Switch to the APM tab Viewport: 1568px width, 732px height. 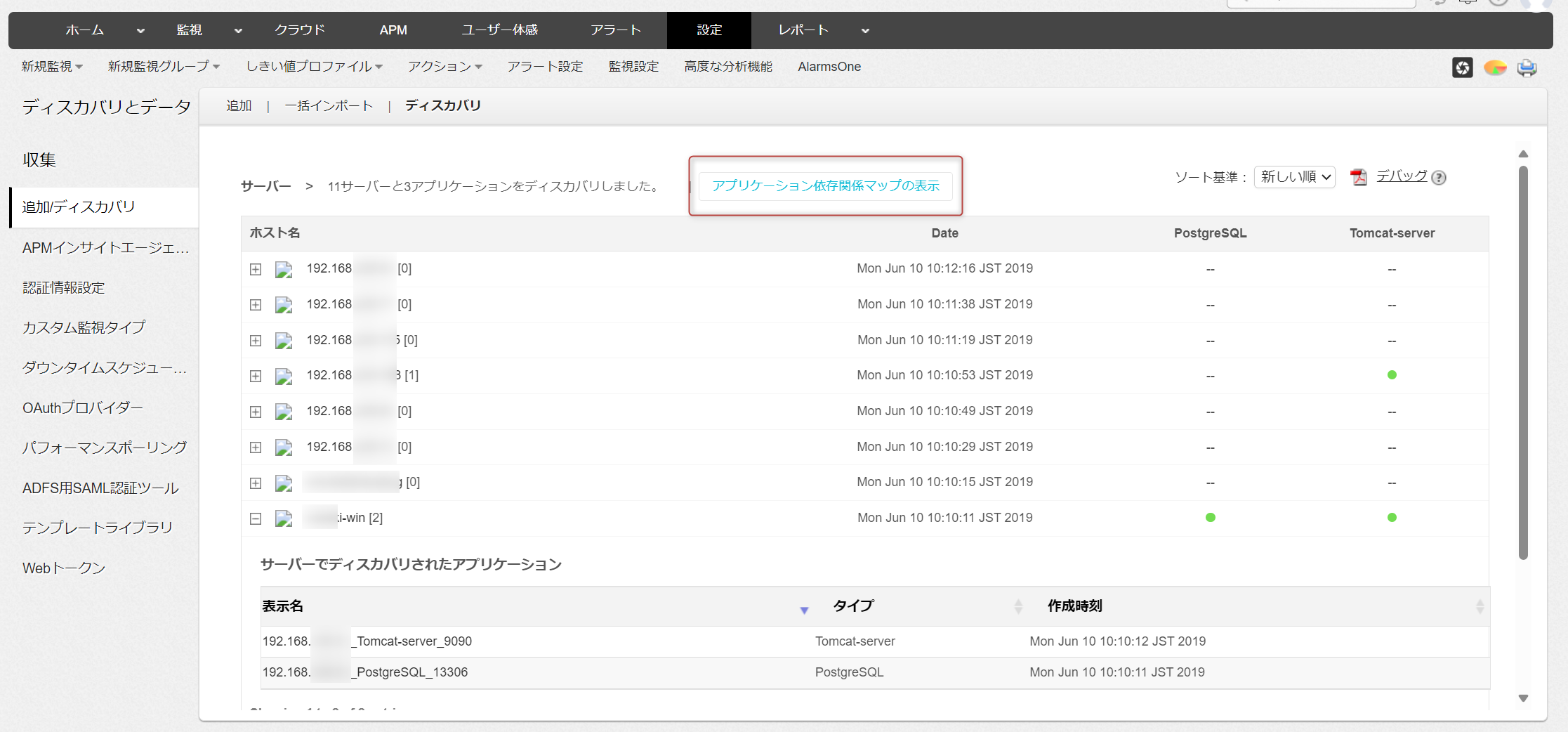pyautogui.click(x=393, y=30)
